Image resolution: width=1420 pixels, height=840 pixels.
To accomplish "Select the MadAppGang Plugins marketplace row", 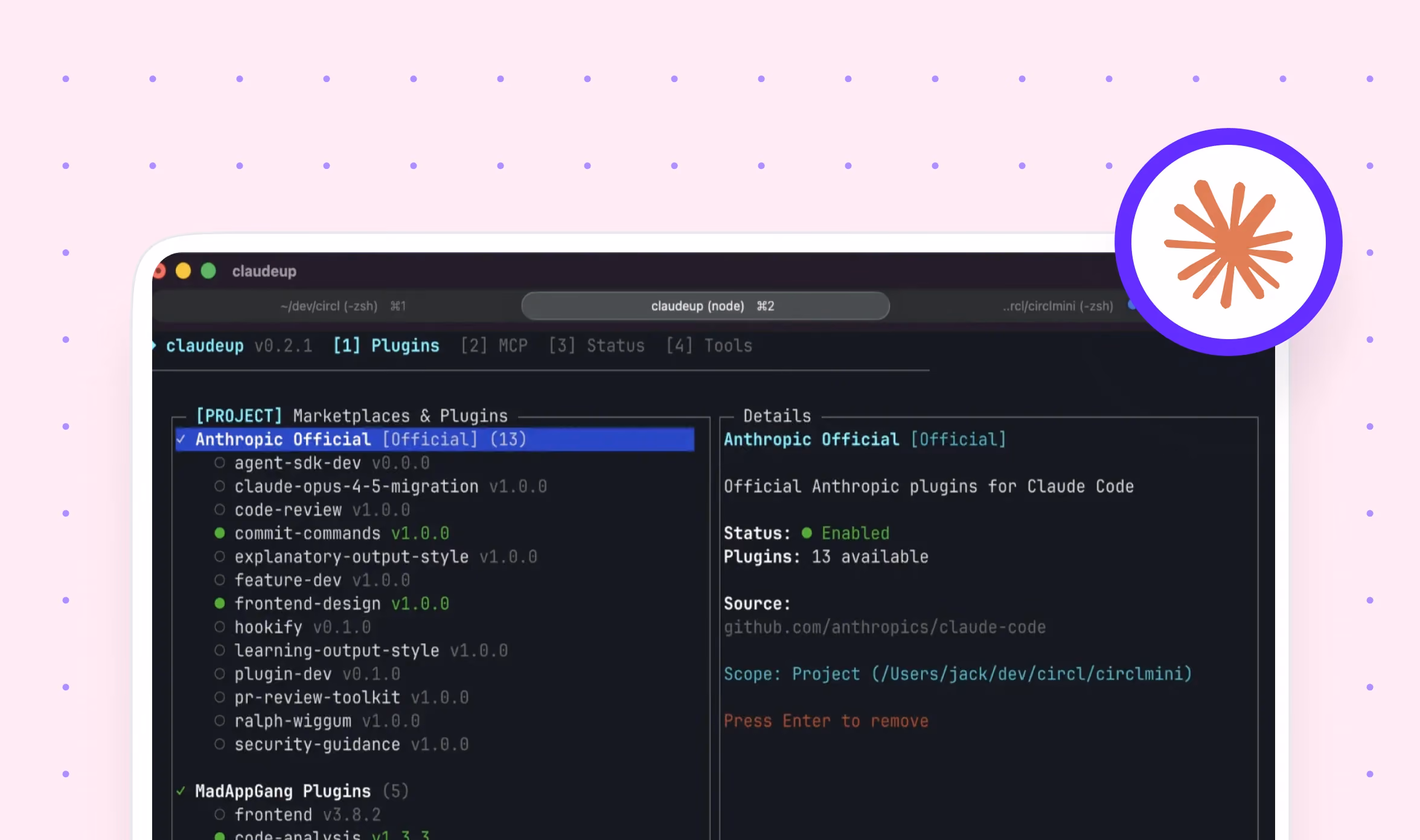I will 302,791.
